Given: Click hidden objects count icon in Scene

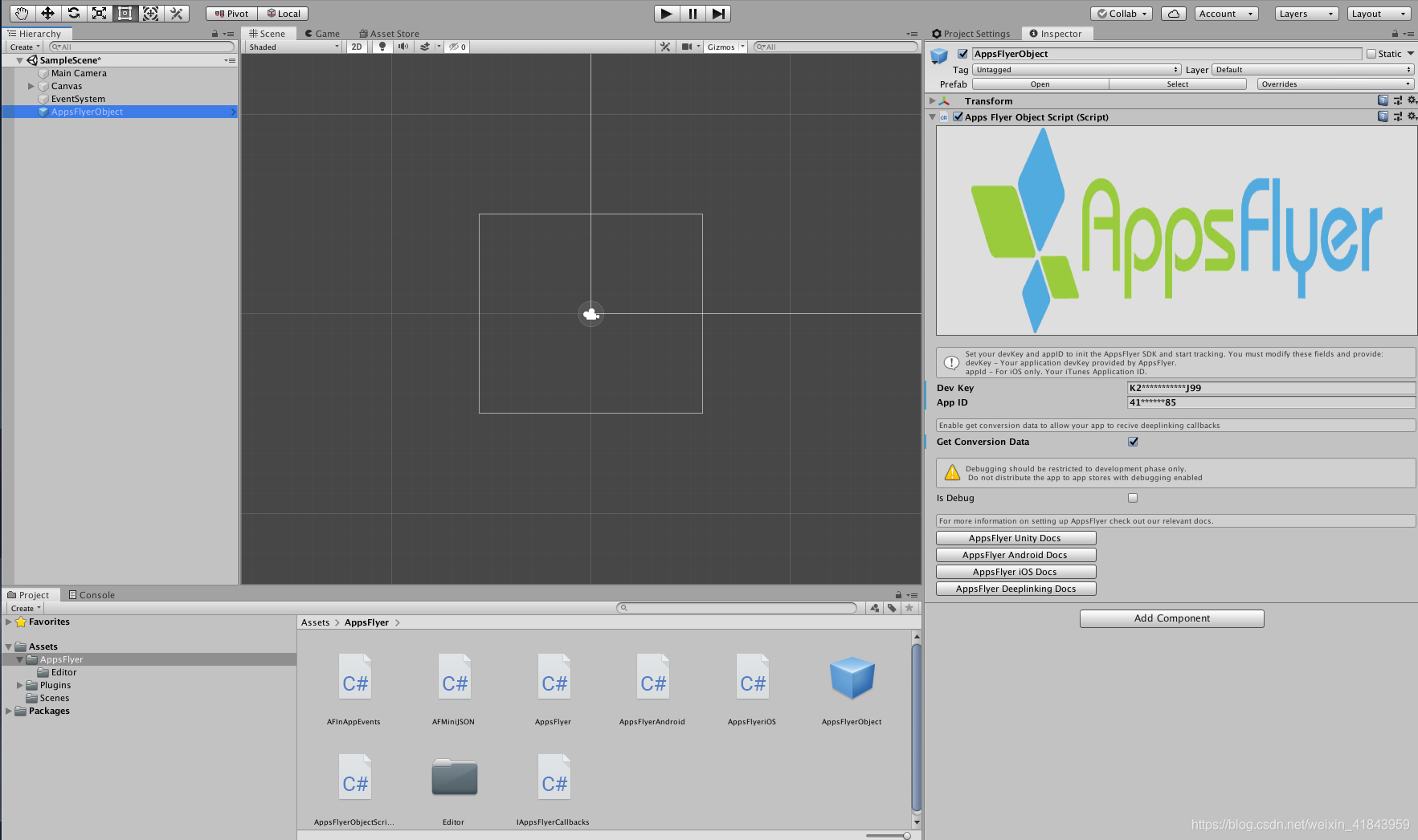Looking at the screenshot, I should click(x=458, y=47).
